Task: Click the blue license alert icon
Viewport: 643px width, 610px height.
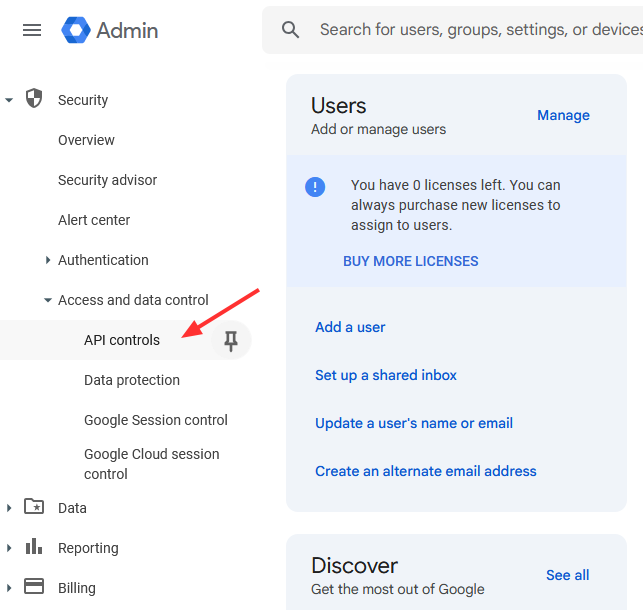Action: [315, 186]
